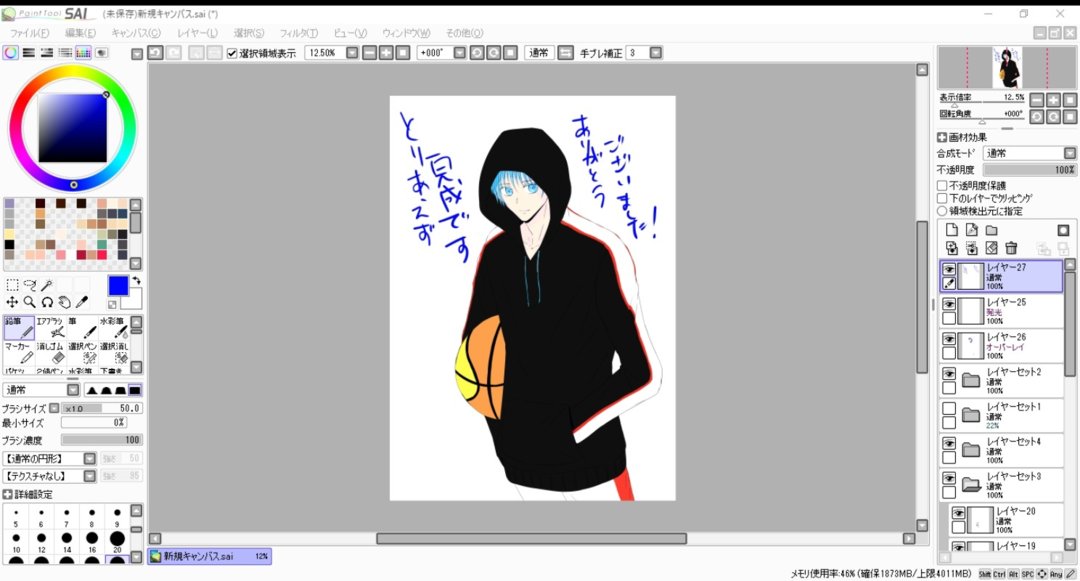Open the ファイル(F) menu

pyautogui.click(x=29, y=33)
